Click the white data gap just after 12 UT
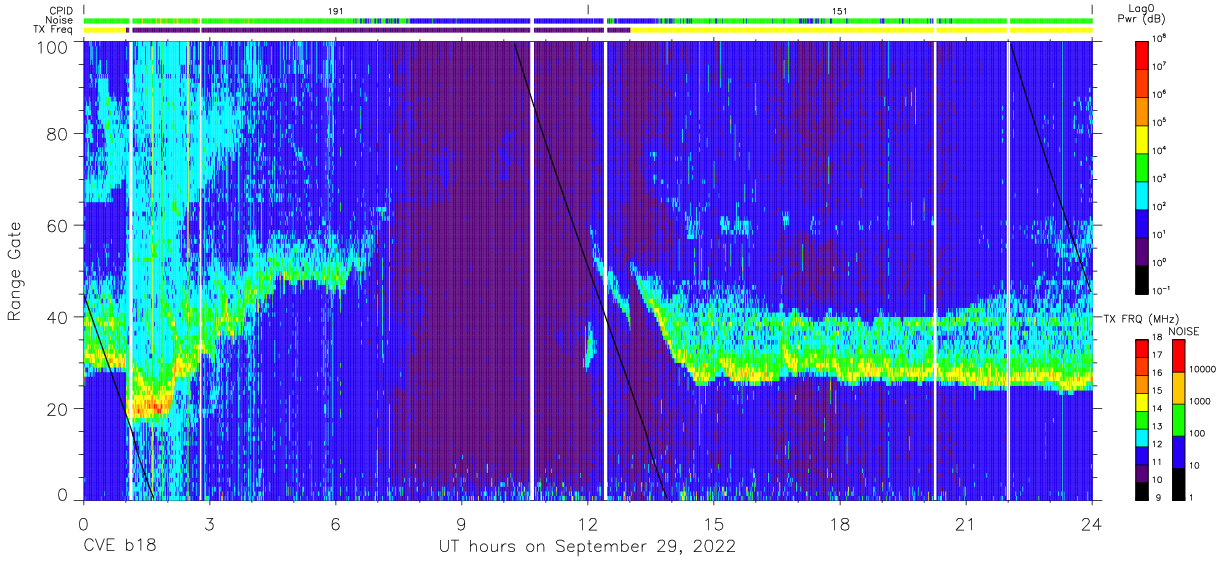Viewport: 1228px width, 567px height. pyautogui.click(x=606, y=270)
